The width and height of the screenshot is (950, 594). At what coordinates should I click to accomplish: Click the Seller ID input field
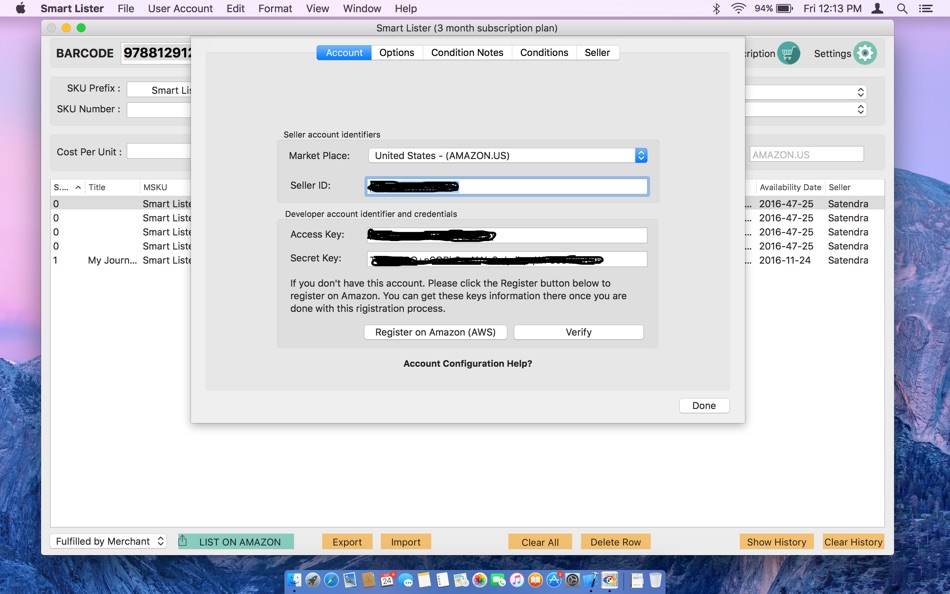pos(507,186)
